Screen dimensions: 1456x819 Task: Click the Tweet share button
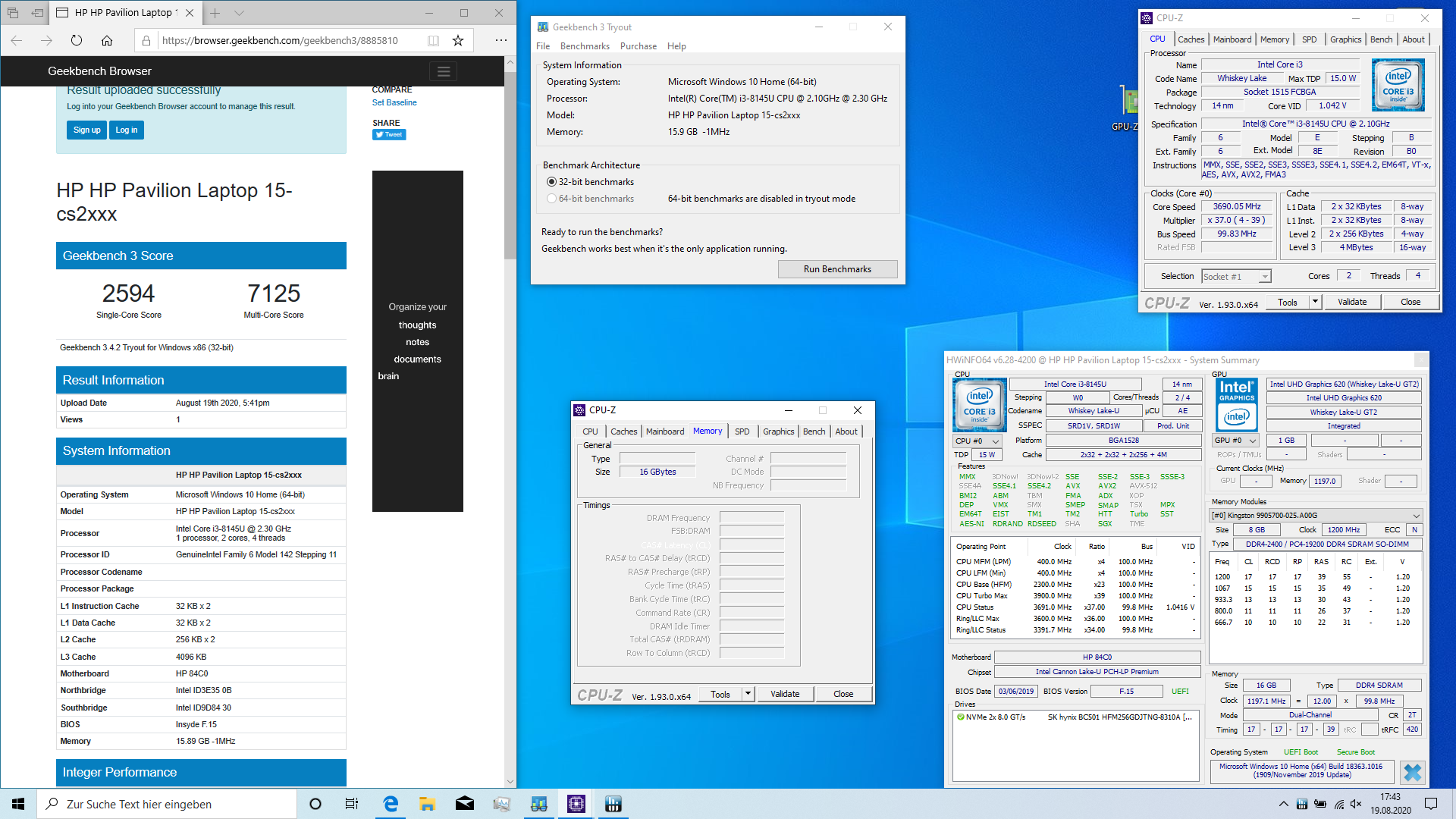(x=389, y=135)
